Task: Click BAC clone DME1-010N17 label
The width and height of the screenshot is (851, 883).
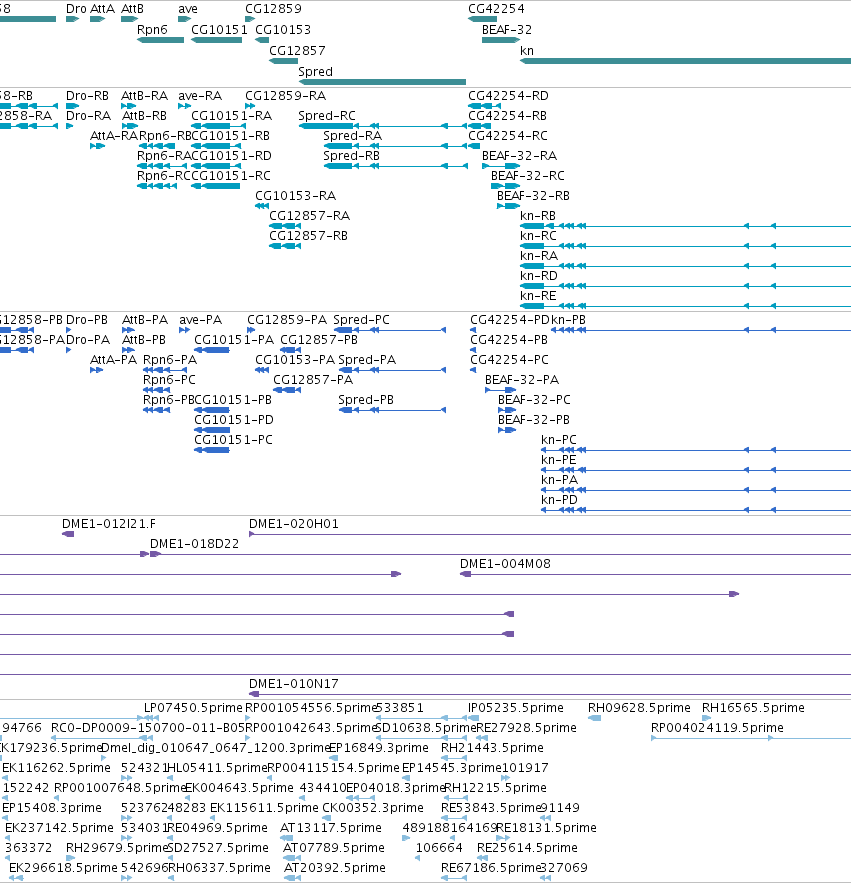Action: click(294, 684)
